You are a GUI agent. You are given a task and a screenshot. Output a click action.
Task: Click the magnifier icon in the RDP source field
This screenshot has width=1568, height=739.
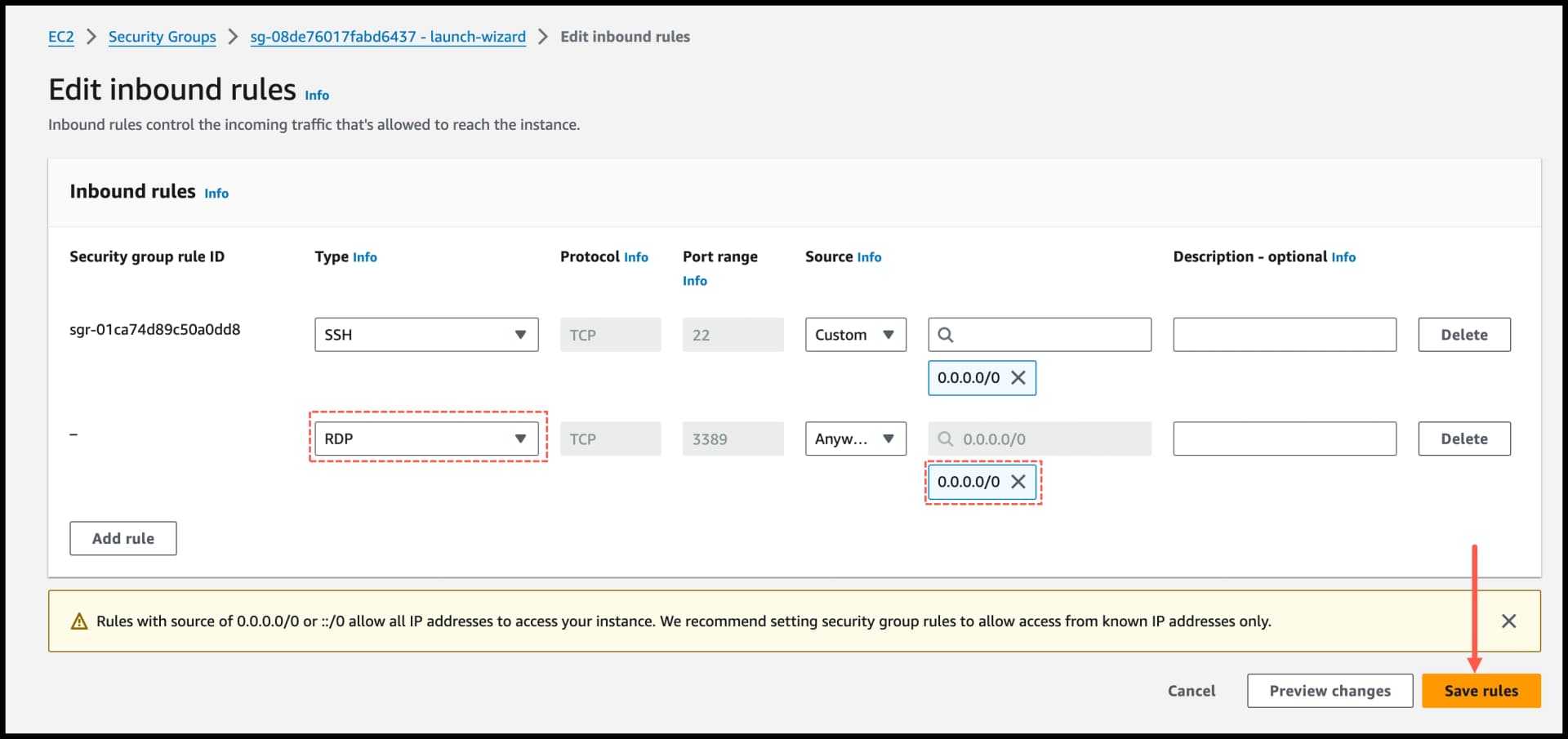coord(947,439)
